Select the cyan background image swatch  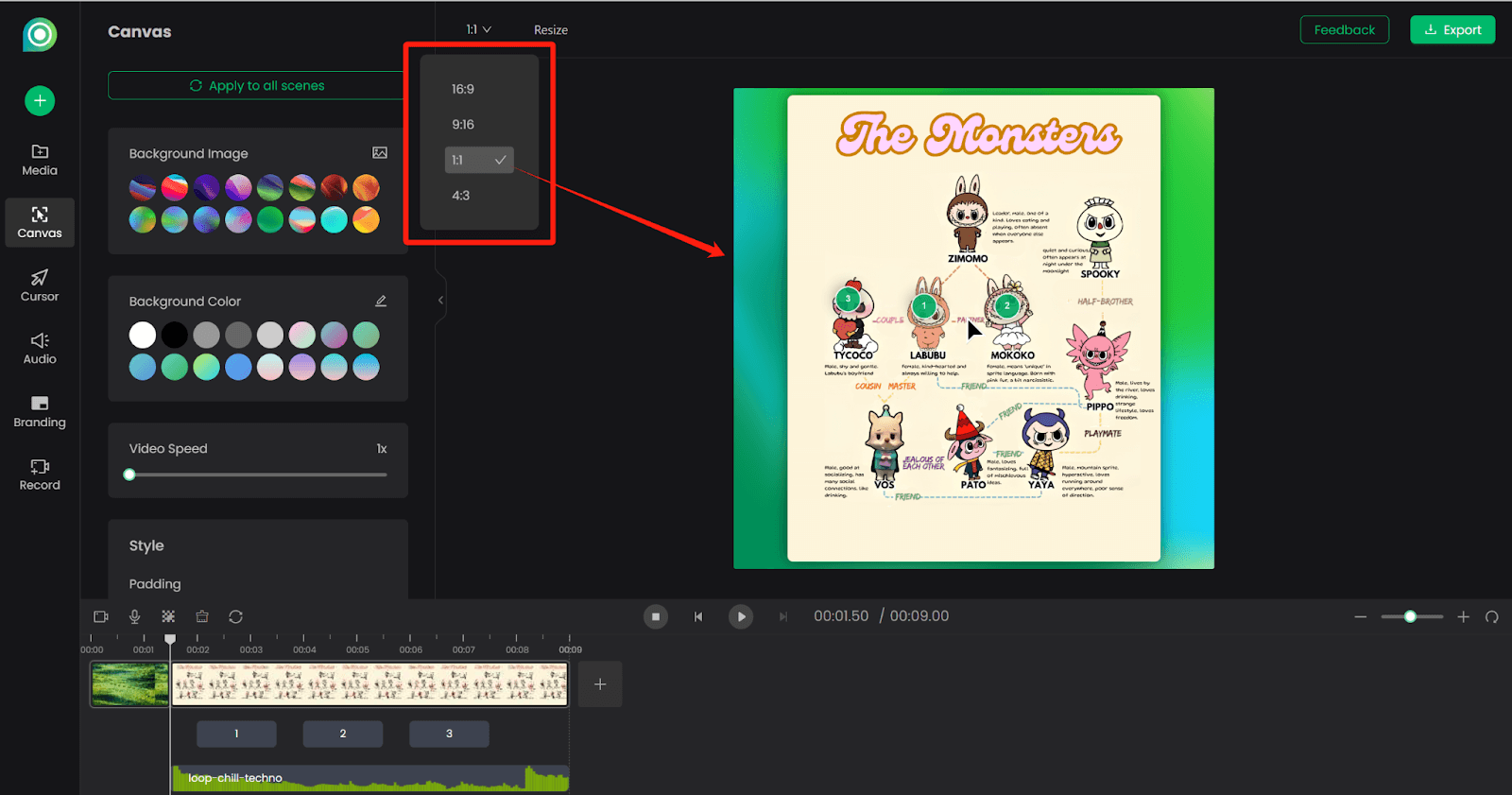click(x=334, y=219)
